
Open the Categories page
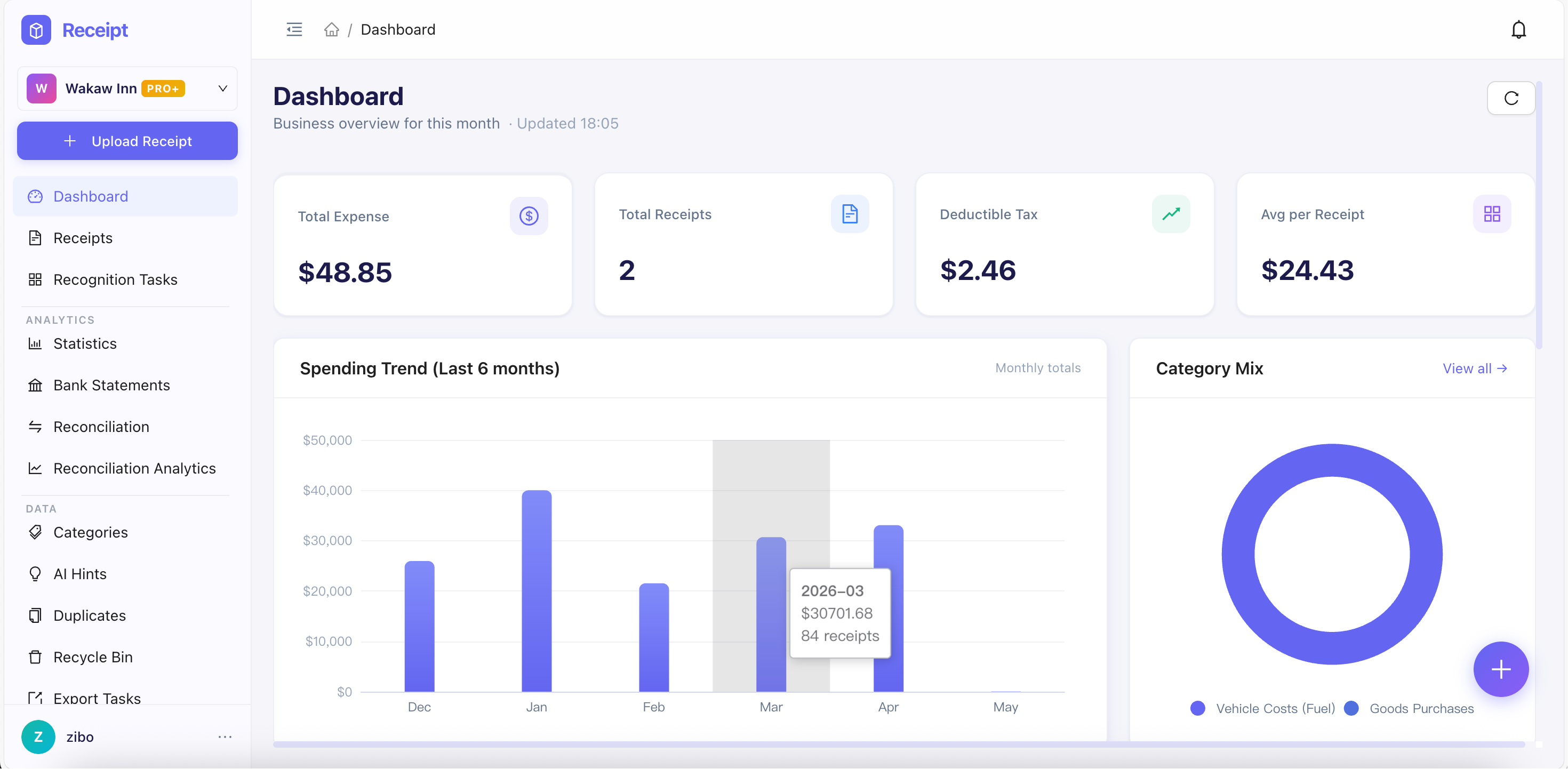(125, 532)
